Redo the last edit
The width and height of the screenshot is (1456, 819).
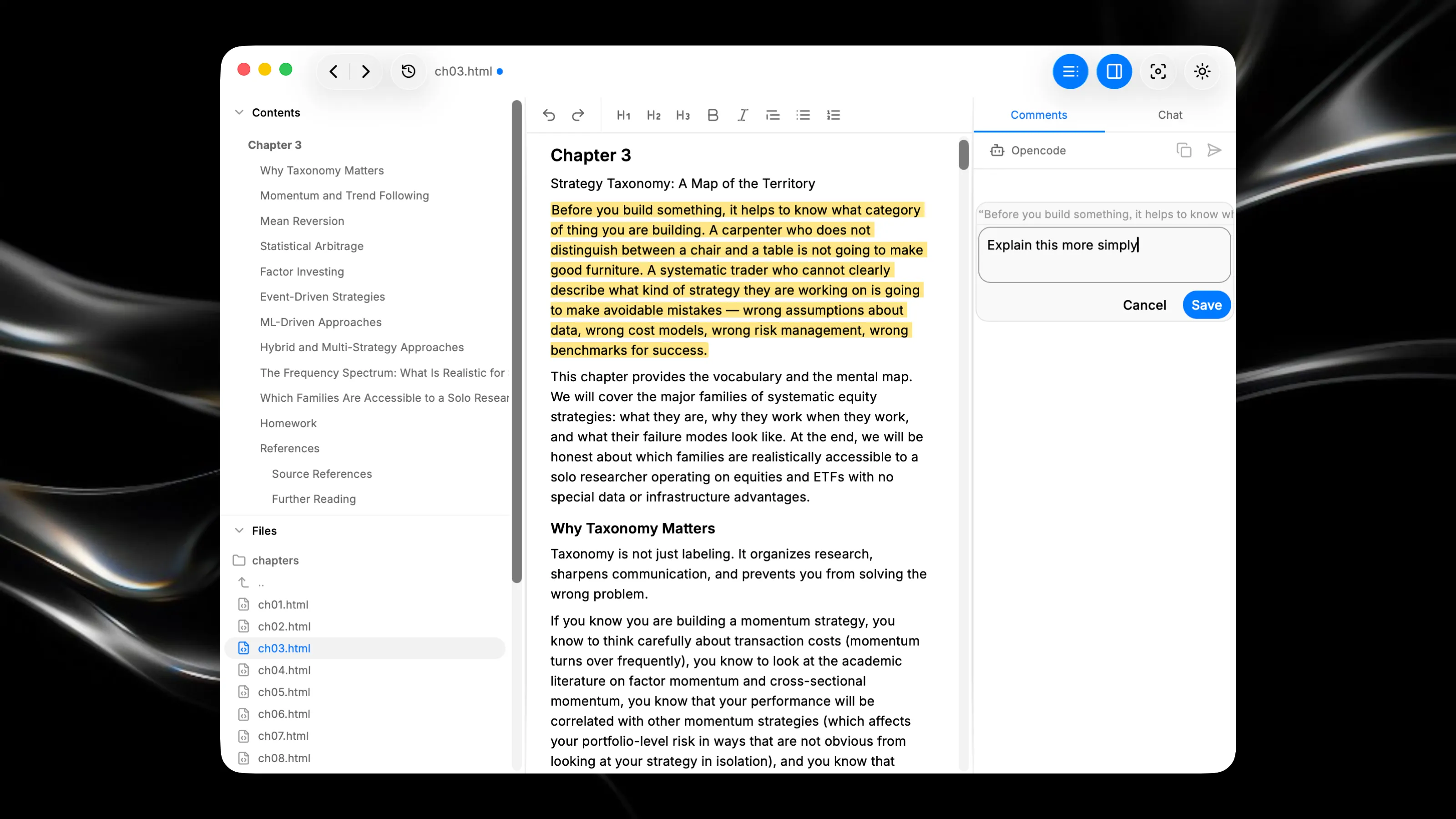578,115
